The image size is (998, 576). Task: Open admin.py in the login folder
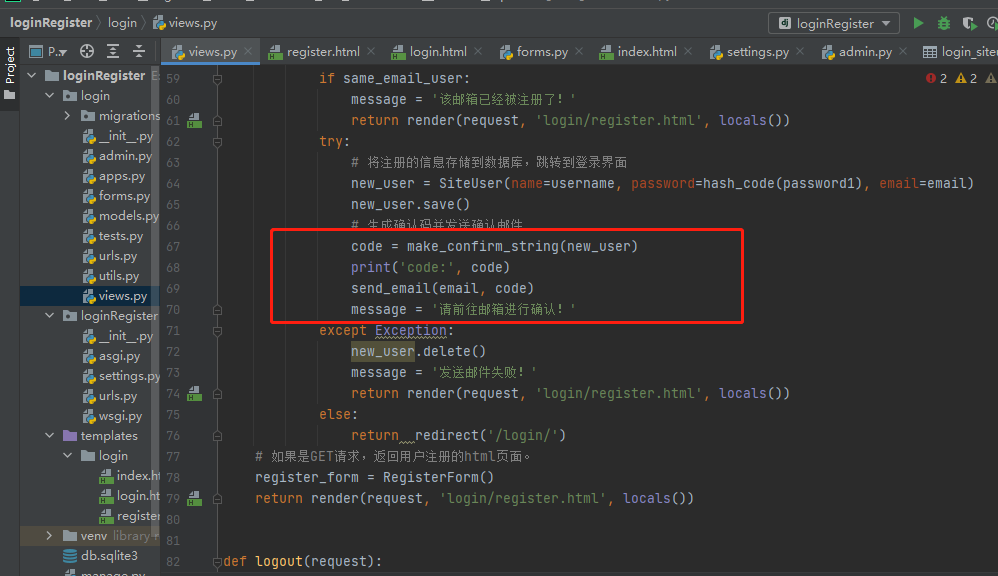(118, 156)
